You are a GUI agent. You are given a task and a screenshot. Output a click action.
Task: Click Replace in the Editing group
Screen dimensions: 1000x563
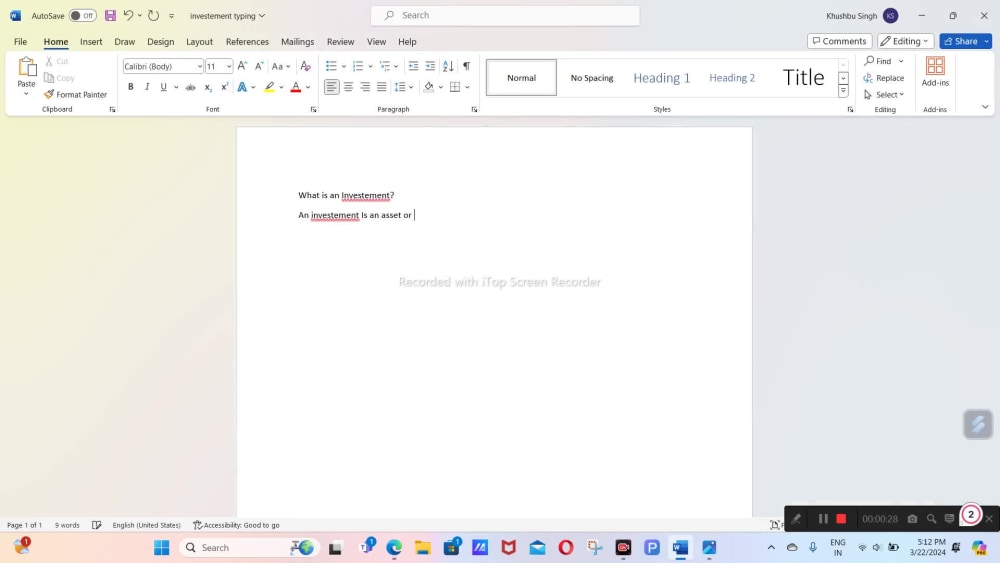pyautogui.click(x=884, y=78)
